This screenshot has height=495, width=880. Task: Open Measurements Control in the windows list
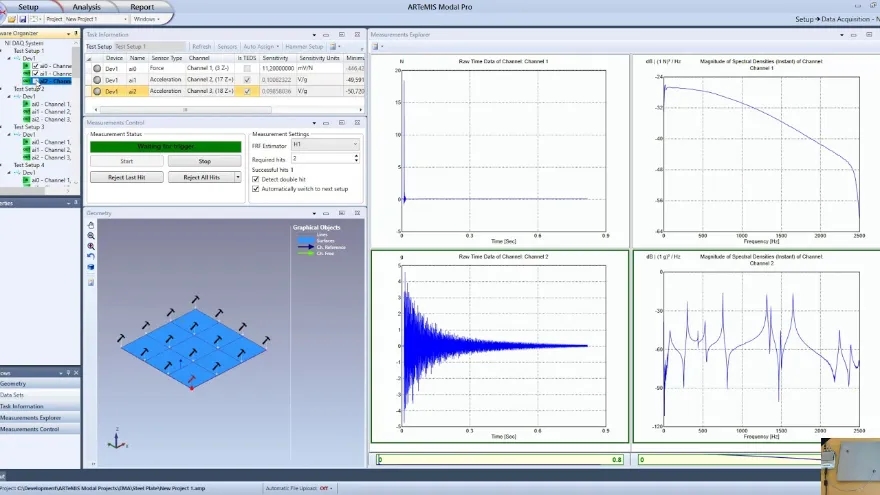pos(40,429)
